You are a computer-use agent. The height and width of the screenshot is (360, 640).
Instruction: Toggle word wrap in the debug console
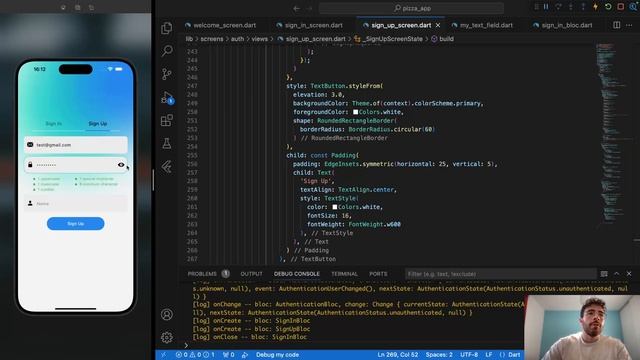(604, 274)
